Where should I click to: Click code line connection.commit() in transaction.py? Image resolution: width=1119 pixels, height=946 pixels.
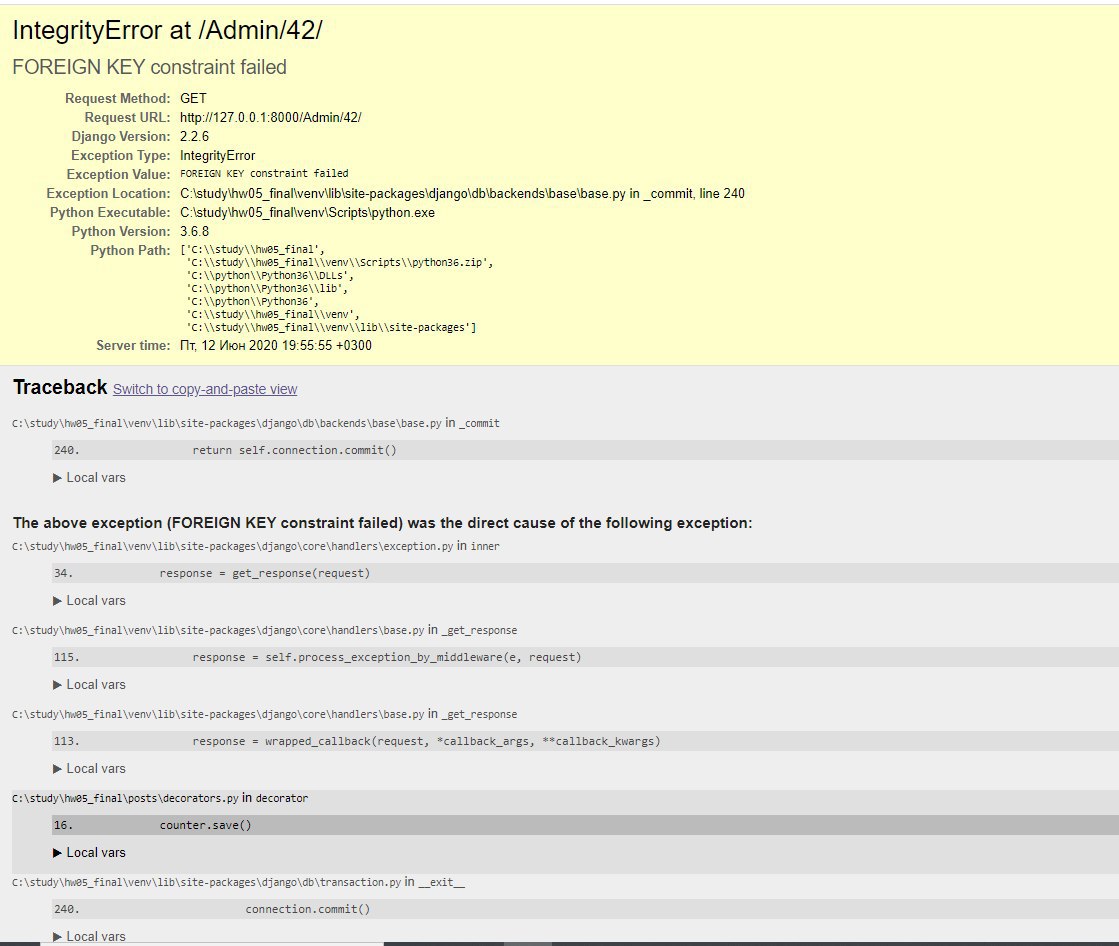click(585, 909)
